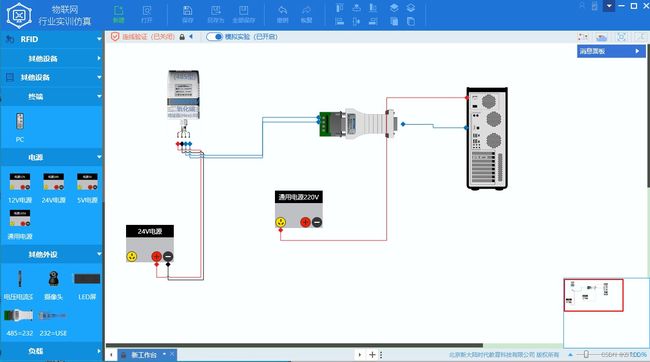Screen dimensions: 650x362
Task: Toggle 连线验证 wiring verification shield
Action: 115,37
